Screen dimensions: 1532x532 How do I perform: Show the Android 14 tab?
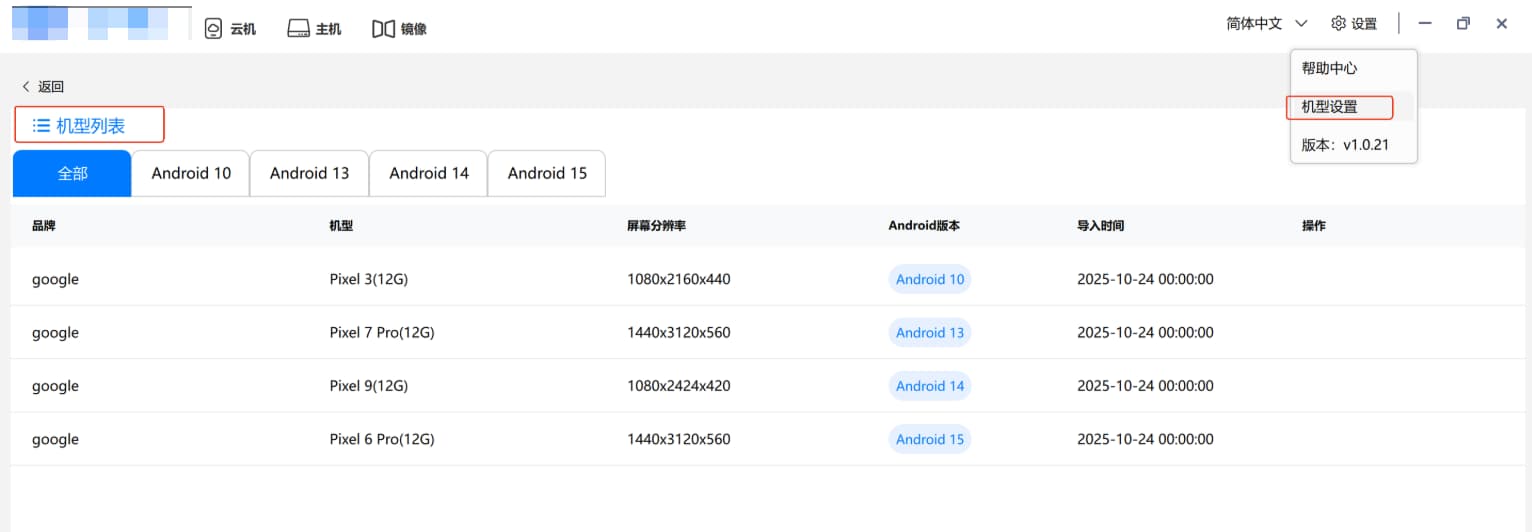(429, 173)
